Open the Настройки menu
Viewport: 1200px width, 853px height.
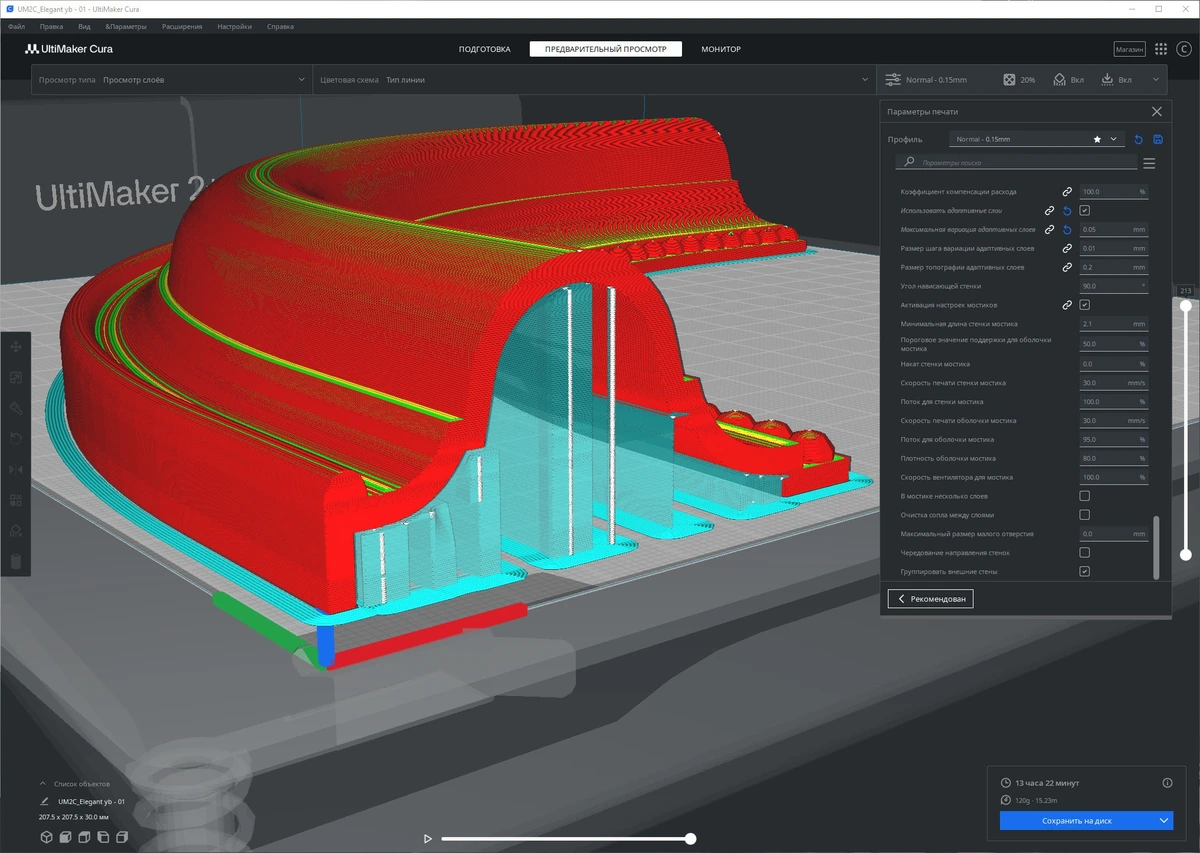pyautogui.click(x=234, y=27)
